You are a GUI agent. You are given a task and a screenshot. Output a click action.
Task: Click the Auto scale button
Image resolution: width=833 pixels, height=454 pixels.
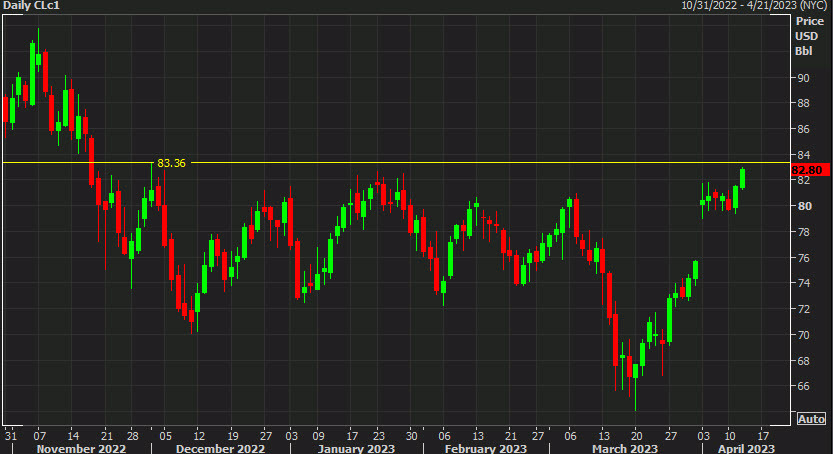pyautogui.click(x=811, y=419)
